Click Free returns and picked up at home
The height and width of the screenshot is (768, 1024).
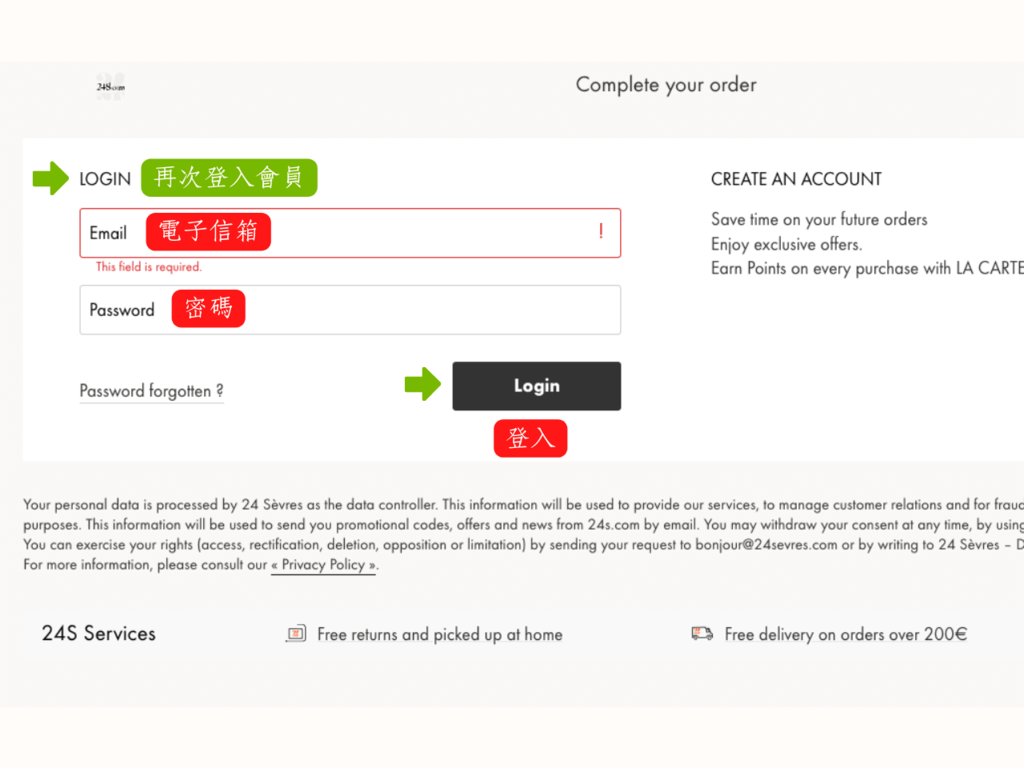coord(440,634)
